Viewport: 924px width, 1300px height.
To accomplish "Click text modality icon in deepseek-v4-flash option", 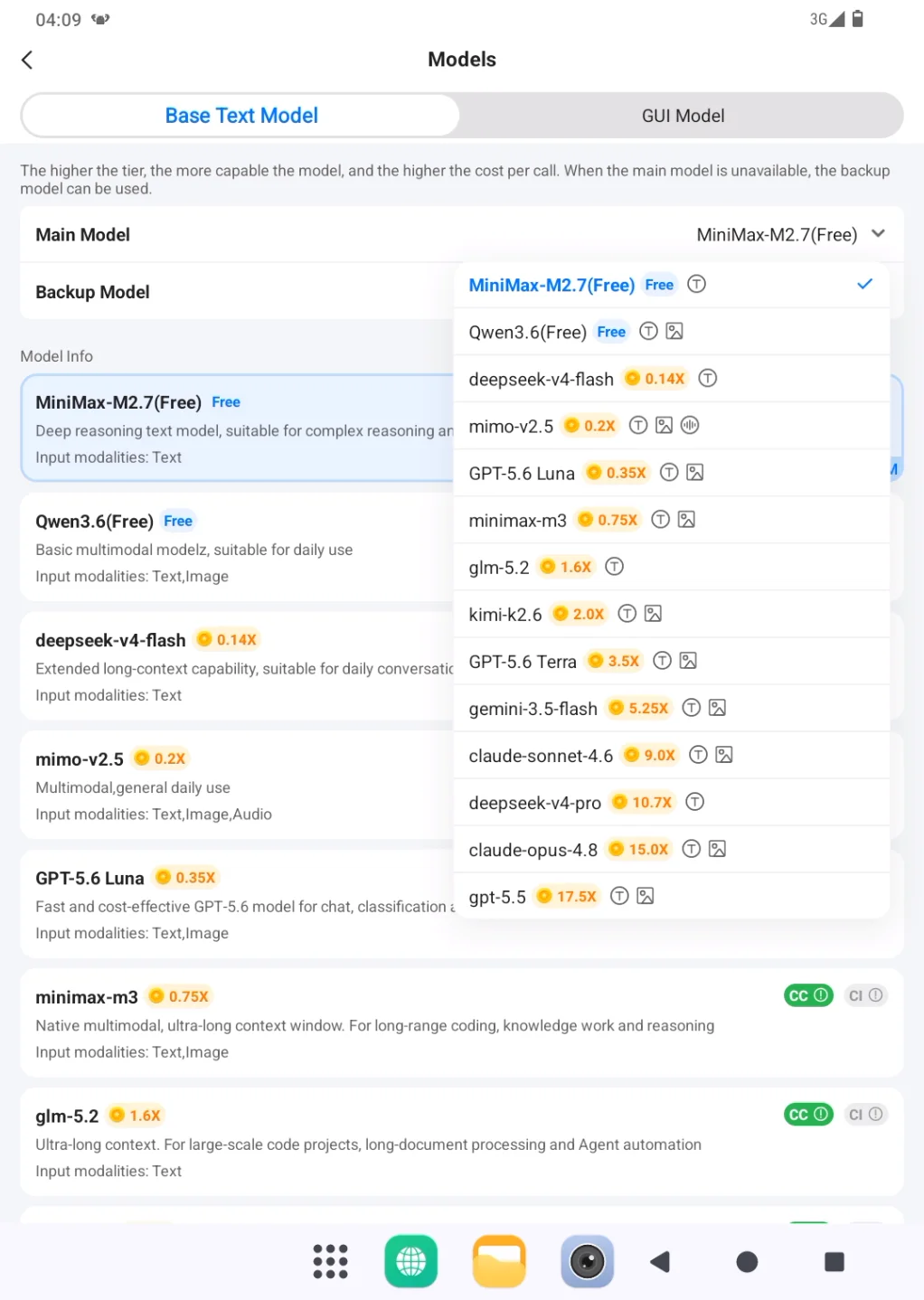I will (x=708, y=378).
